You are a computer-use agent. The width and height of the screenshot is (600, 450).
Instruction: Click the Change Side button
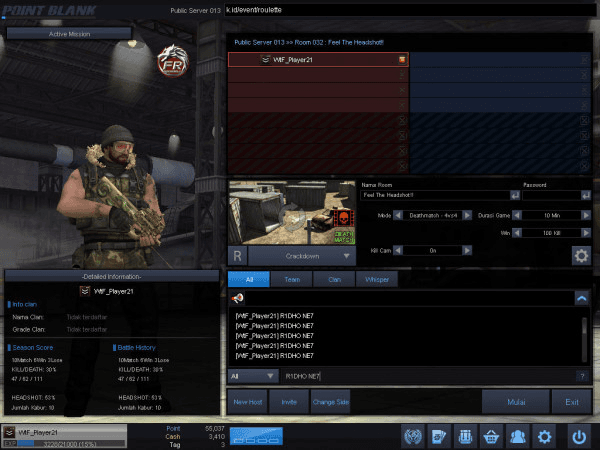pos(331,402)
